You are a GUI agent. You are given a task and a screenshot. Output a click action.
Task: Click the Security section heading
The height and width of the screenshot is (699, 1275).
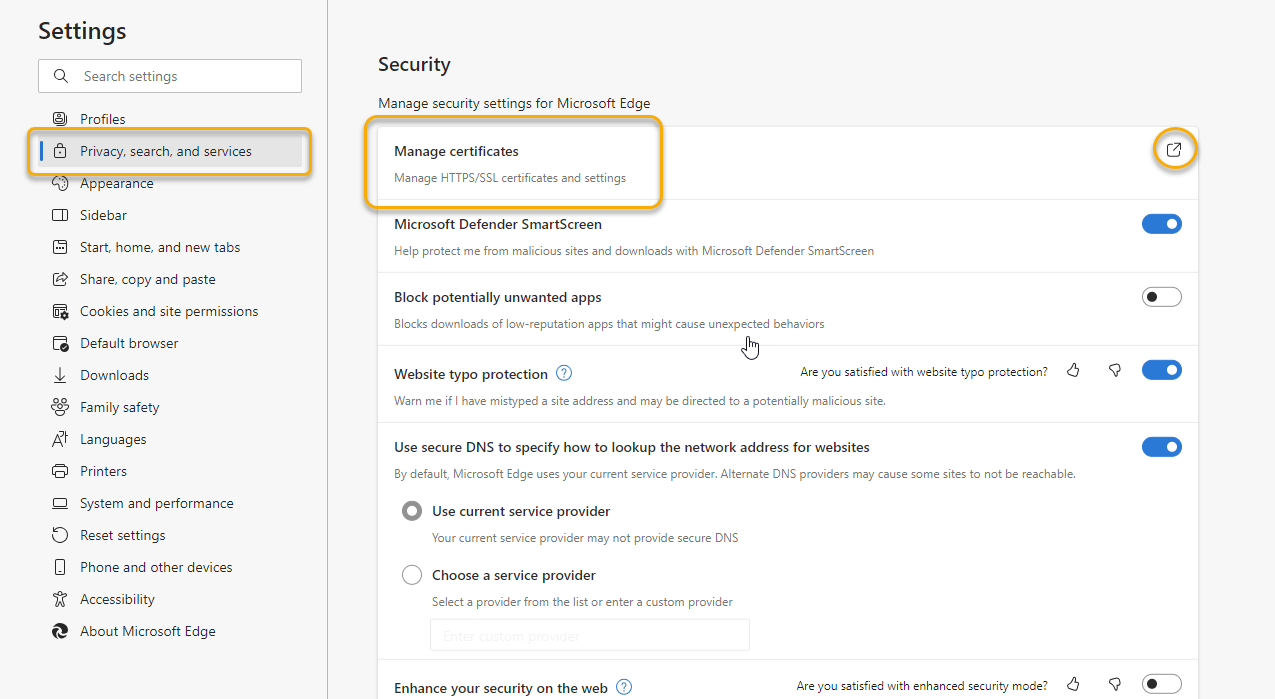(x=414, y=64)
